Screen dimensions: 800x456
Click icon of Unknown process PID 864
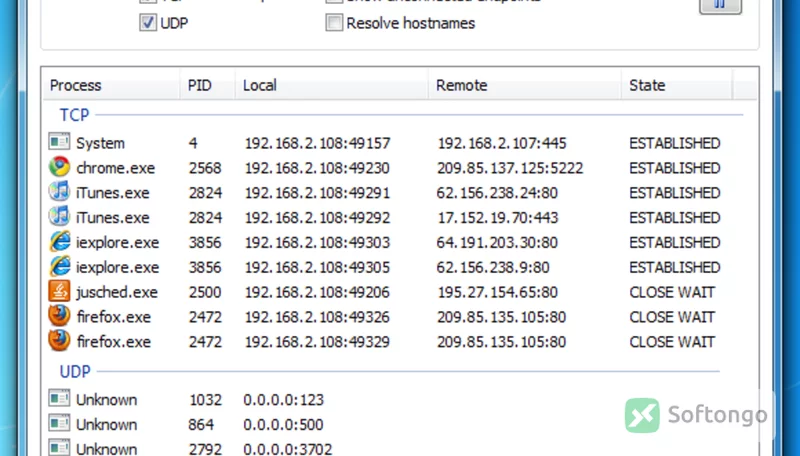coord(59,423)
